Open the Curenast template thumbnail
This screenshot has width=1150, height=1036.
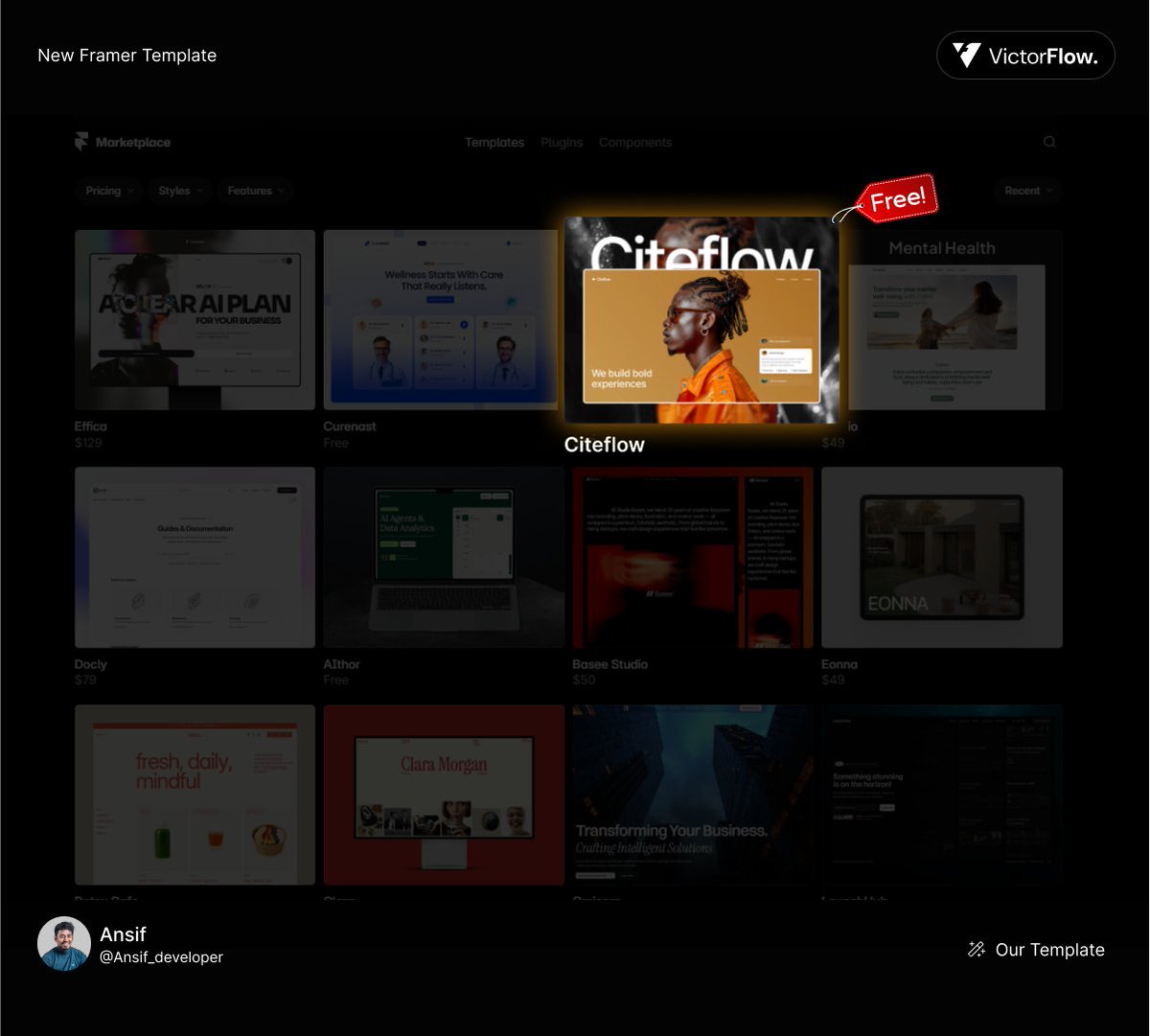(x=440, y=320)
